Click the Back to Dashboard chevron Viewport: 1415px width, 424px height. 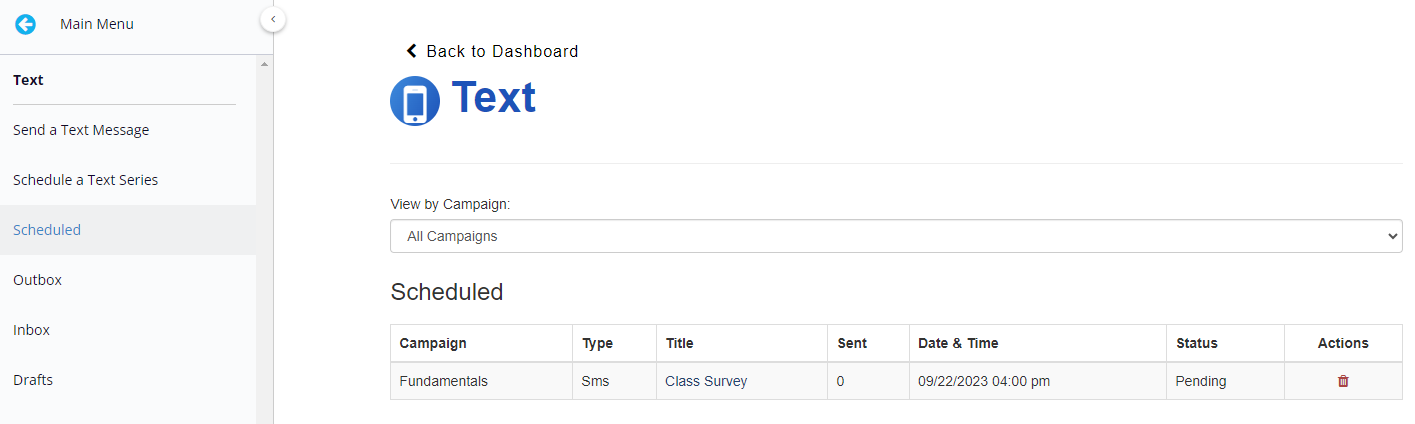point(411,51)
